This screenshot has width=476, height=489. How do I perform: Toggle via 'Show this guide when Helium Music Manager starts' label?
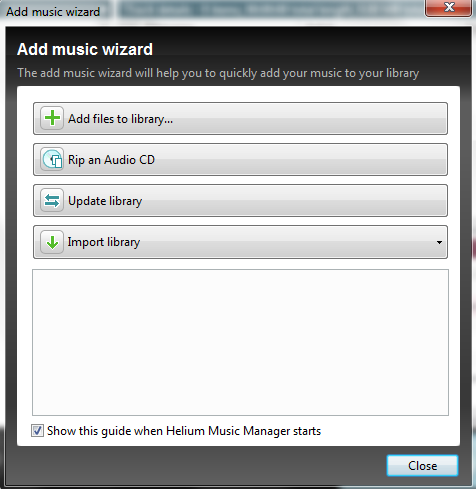[x=184, y=431]
